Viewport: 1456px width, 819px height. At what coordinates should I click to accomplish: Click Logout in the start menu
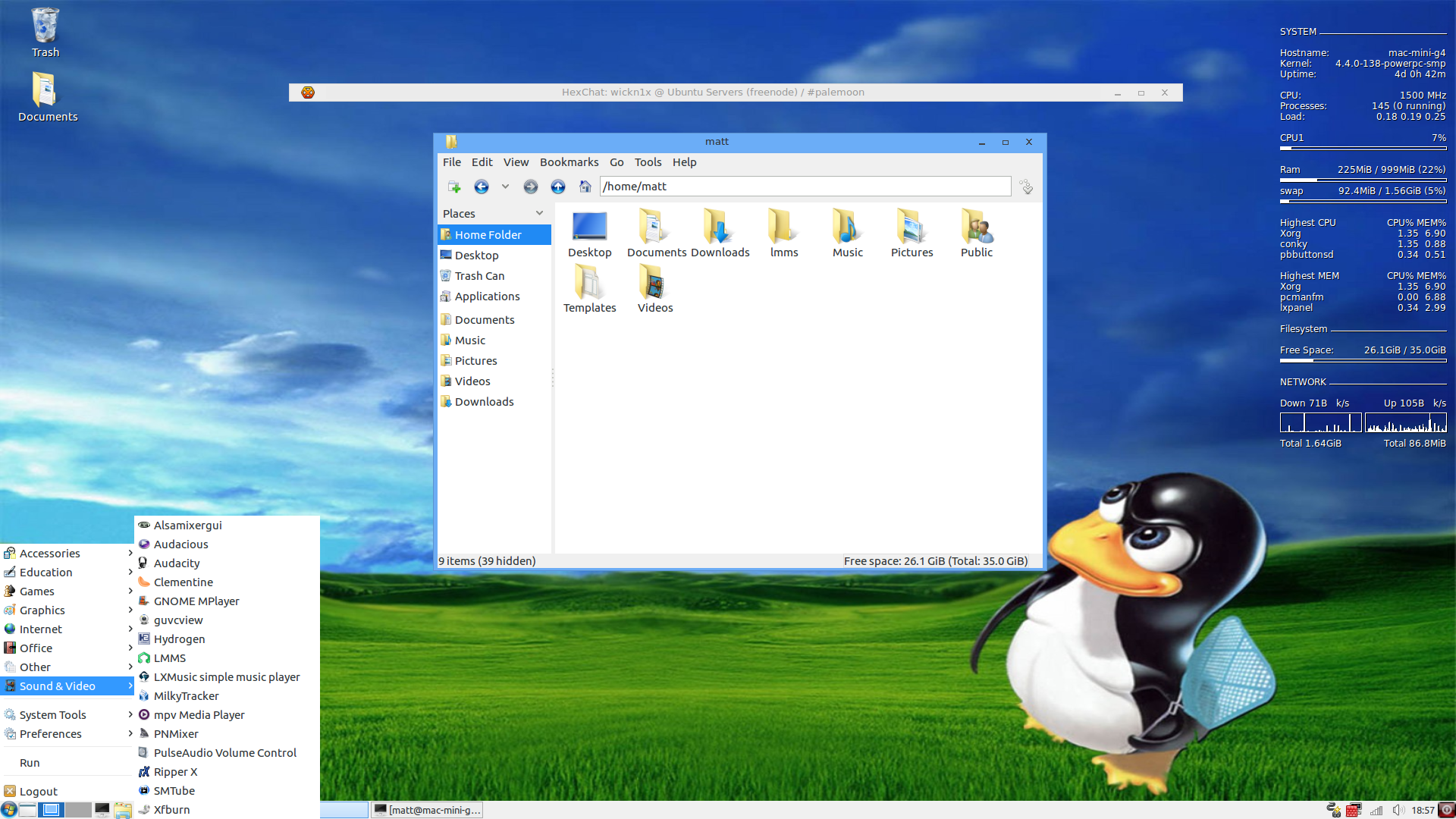coord(67,792)
